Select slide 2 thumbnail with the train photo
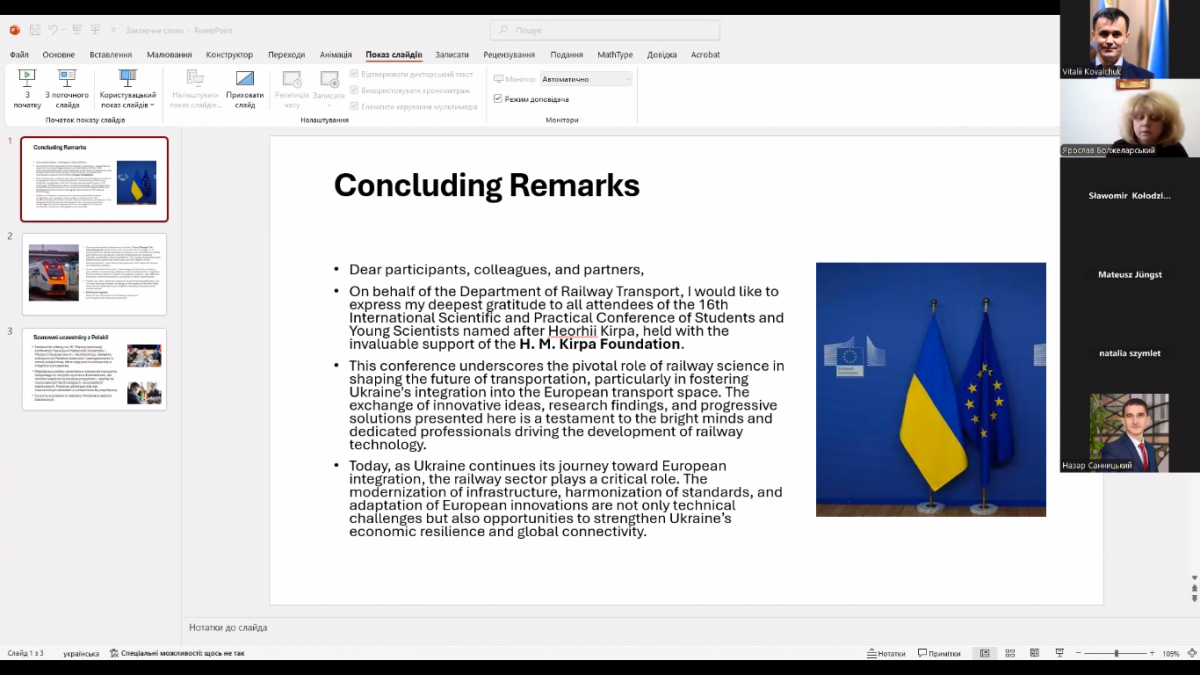1200x675 pixels. pos(94,274)
